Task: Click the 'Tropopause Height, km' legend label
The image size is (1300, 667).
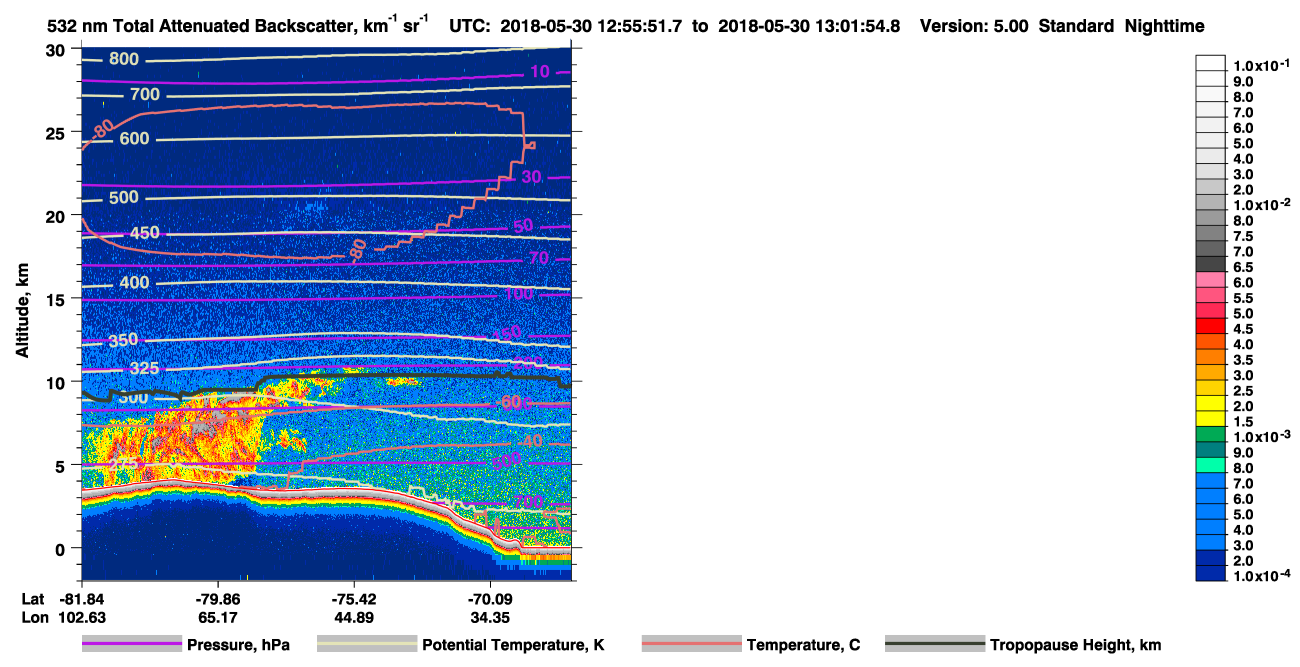Action: (1076, 645)
